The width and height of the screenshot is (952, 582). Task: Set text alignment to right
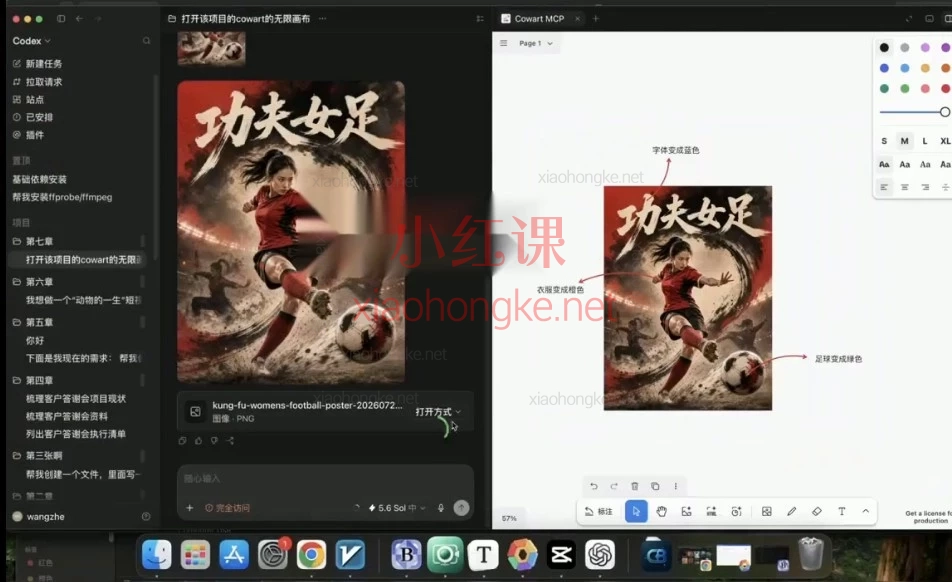tap(925, 187)
